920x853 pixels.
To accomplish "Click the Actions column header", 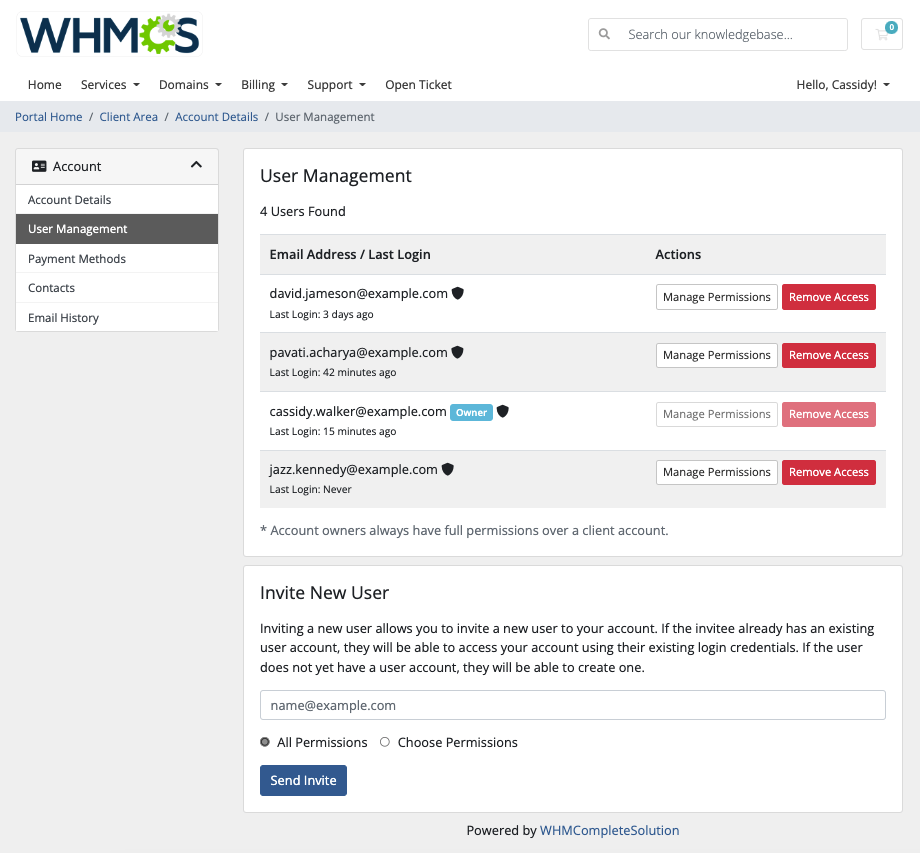I will 678,254.
